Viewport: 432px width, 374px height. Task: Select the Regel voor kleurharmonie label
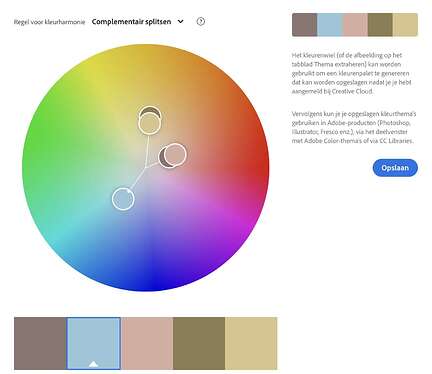[49, 22]
